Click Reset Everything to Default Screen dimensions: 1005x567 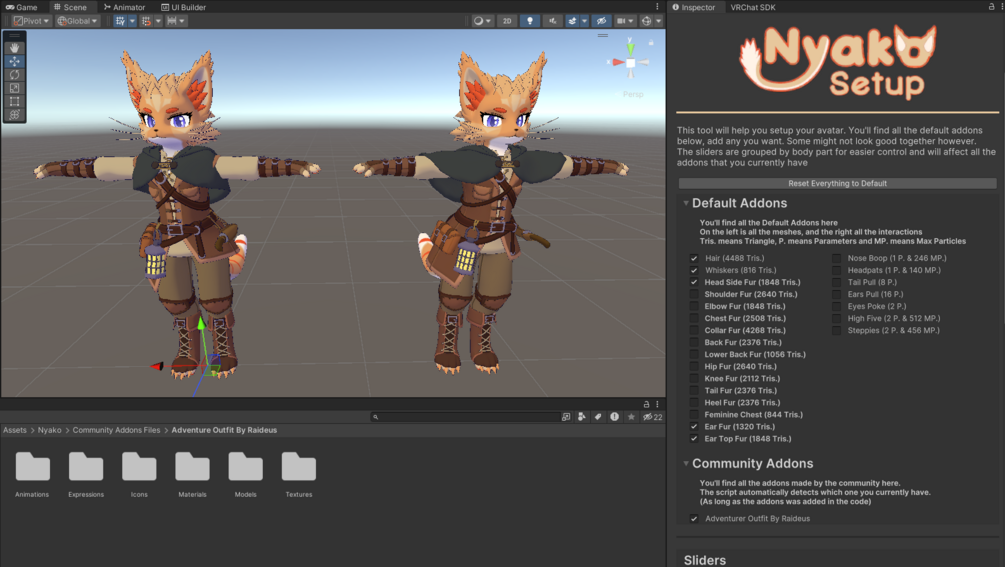pos(837,183)
